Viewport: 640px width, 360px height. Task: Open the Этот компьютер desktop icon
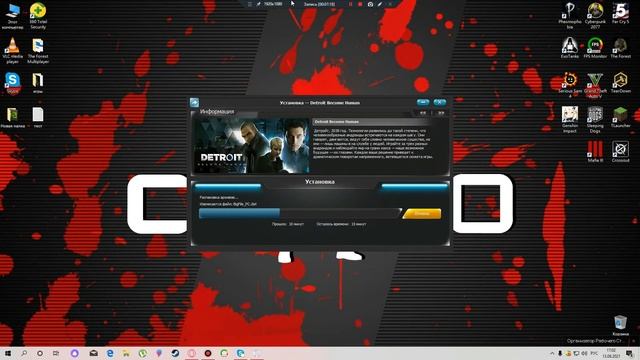coord(12,16)
